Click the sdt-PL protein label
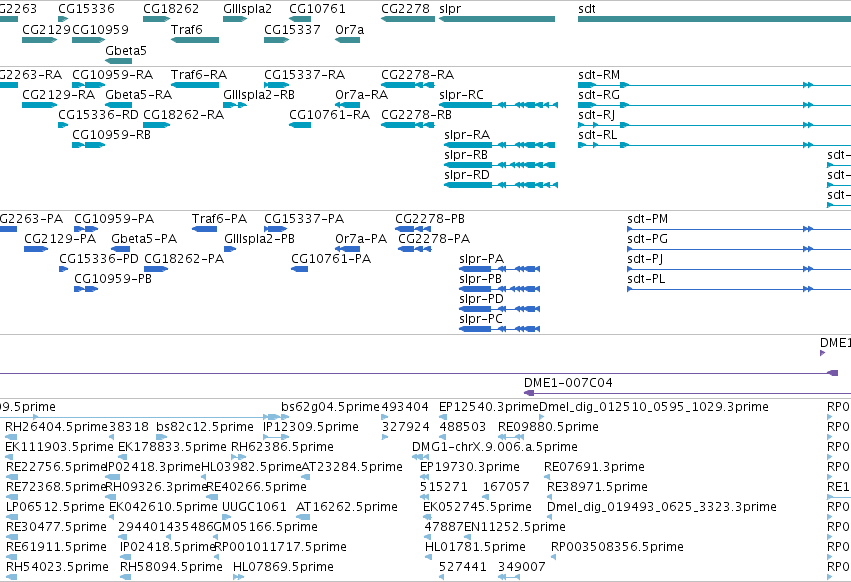The image size is (851, 582). tap(646, 279)
